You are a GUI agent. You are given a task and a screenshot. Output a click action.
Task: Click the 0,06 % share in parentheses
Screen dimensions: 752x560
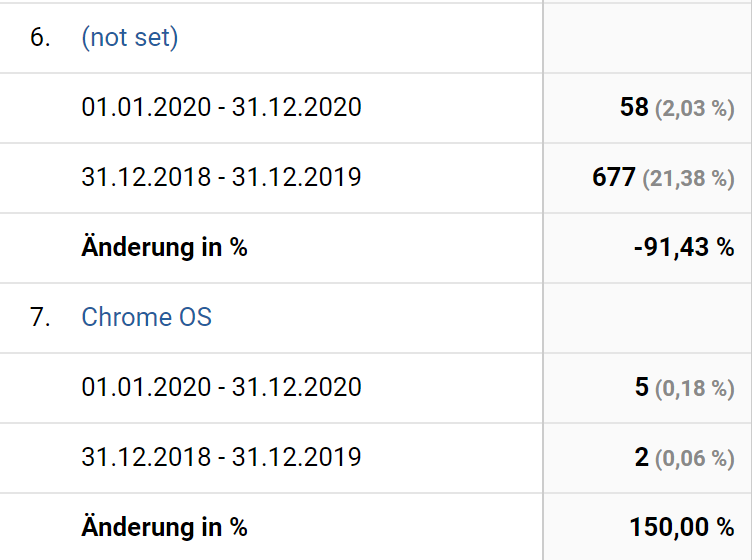(x=695, y=459)
